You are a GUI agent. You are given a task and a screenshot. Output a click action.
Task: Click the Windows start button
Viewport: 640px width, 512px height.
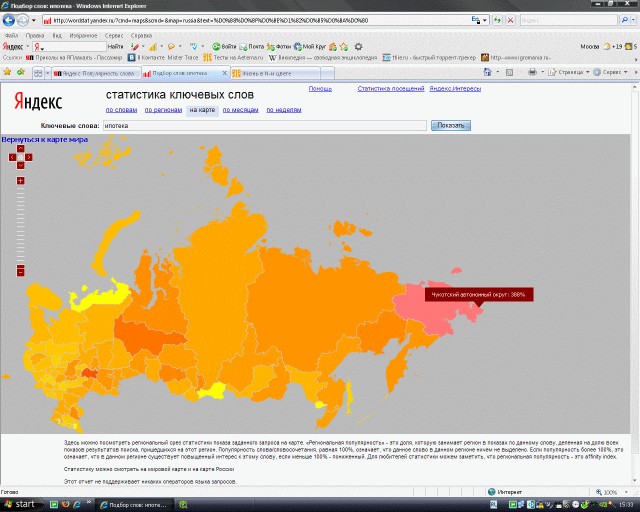(x=21, y=505)
